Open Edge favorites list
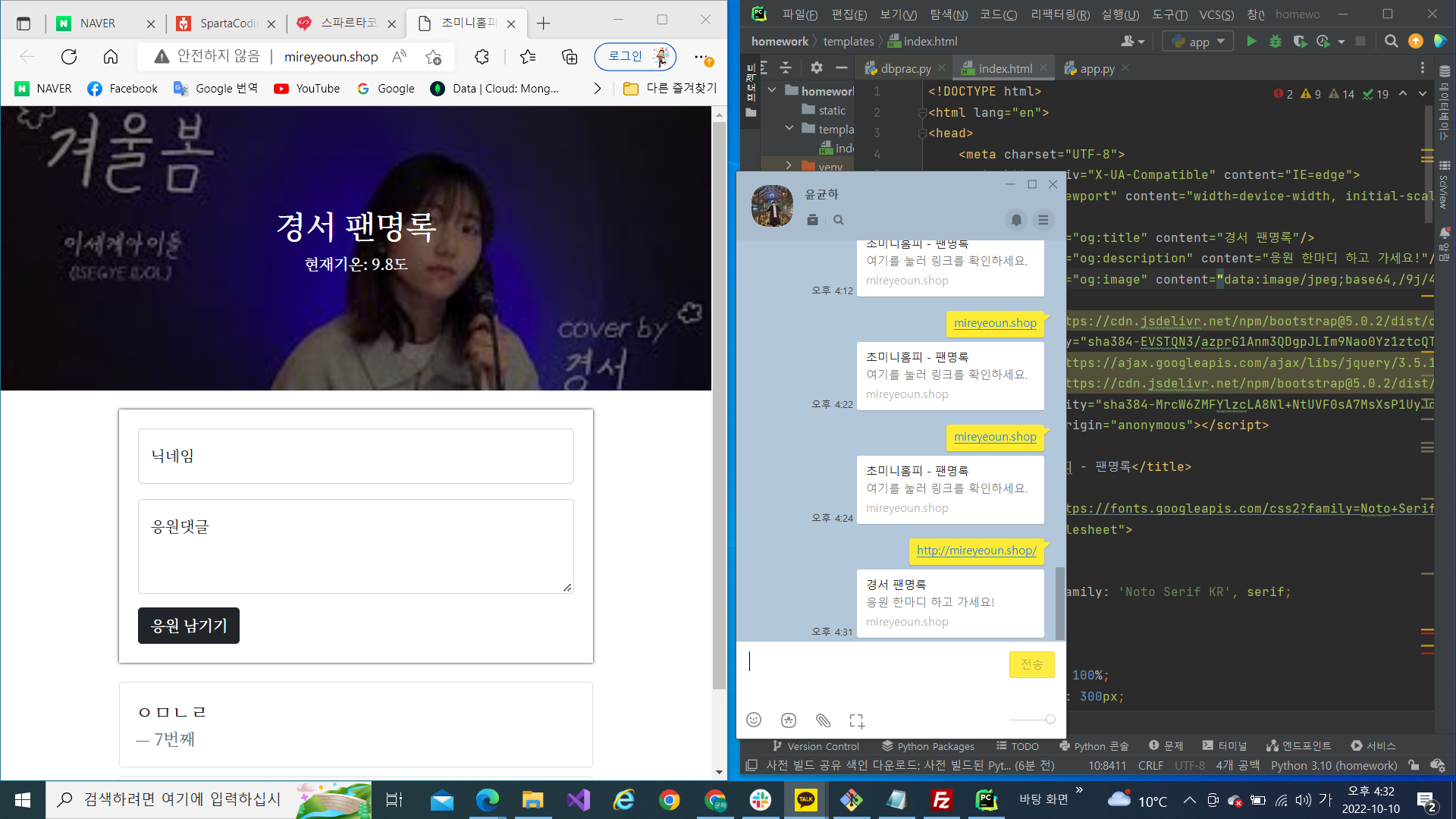Screen dimensions: 1456x819 tap(528, 56)
